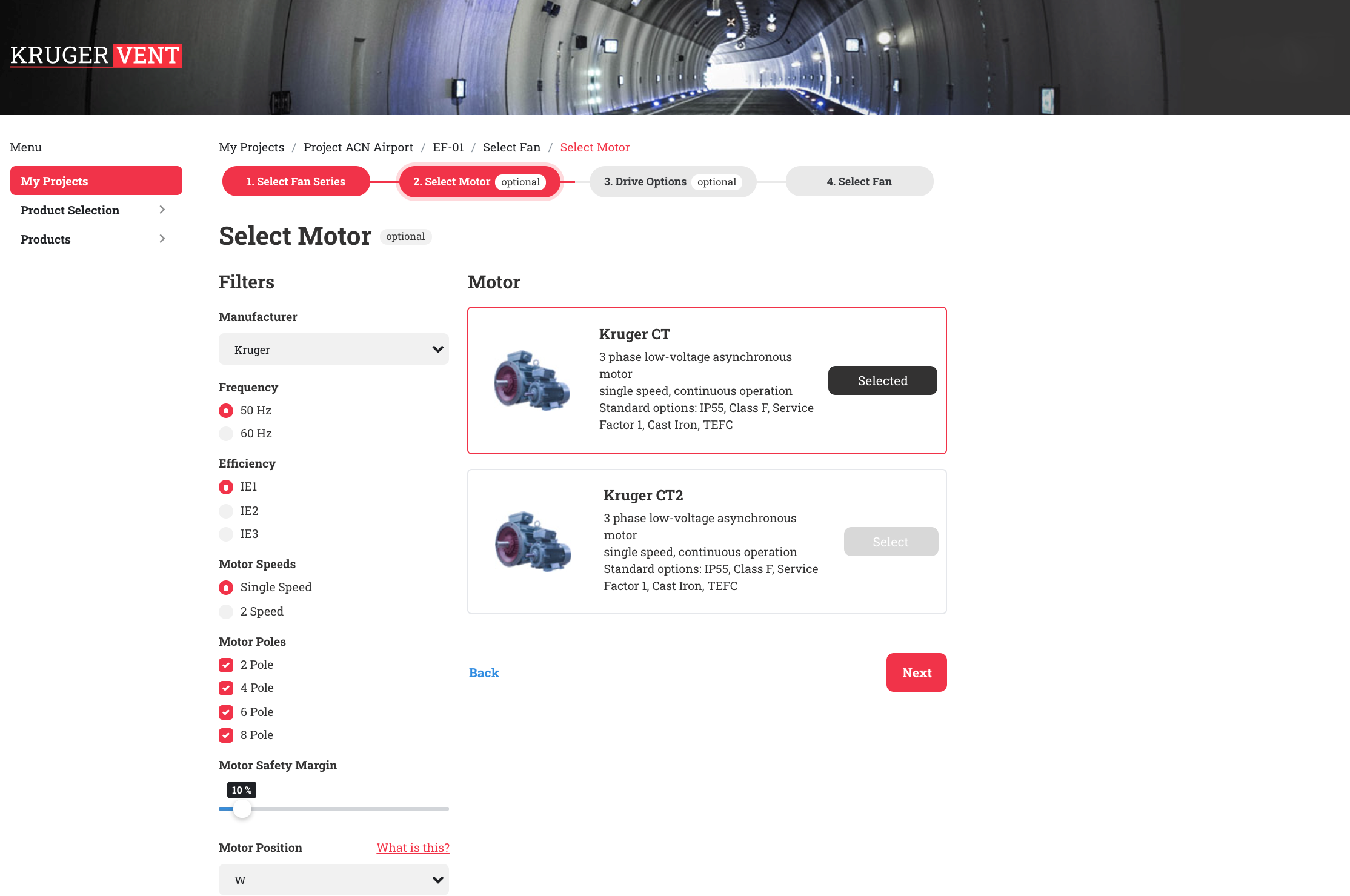Open the My Projects menu item
Screen dimensions: 1350x896
point(96,181)
